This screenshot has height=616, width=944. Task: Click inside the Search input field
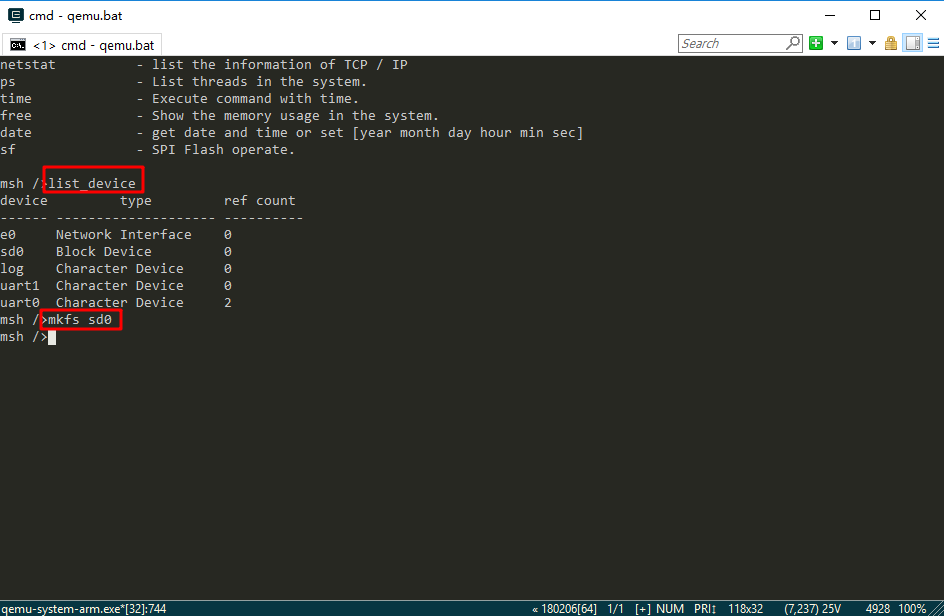[730, 43]
